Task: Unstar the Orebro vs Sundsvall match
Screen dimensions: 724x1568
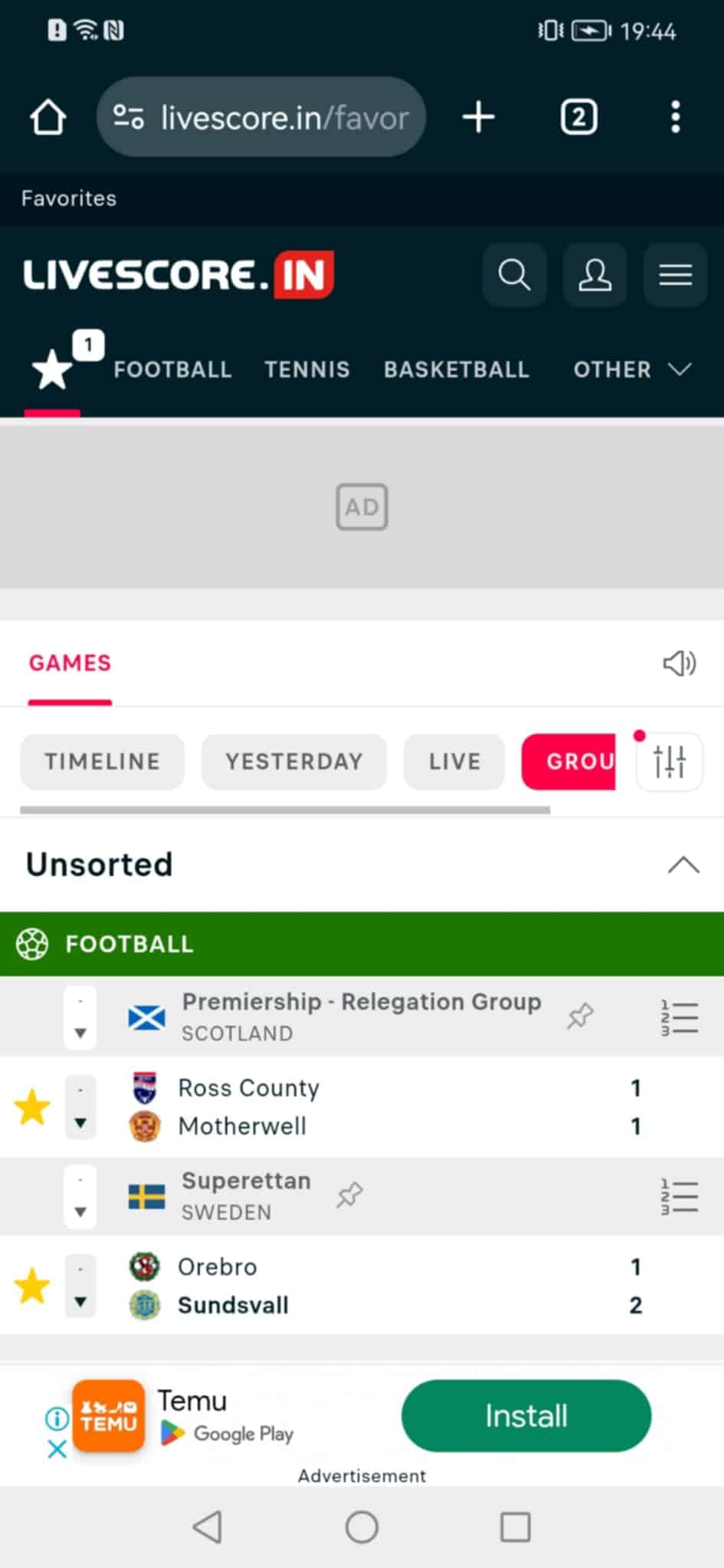Action: (x=32, y=1286)
